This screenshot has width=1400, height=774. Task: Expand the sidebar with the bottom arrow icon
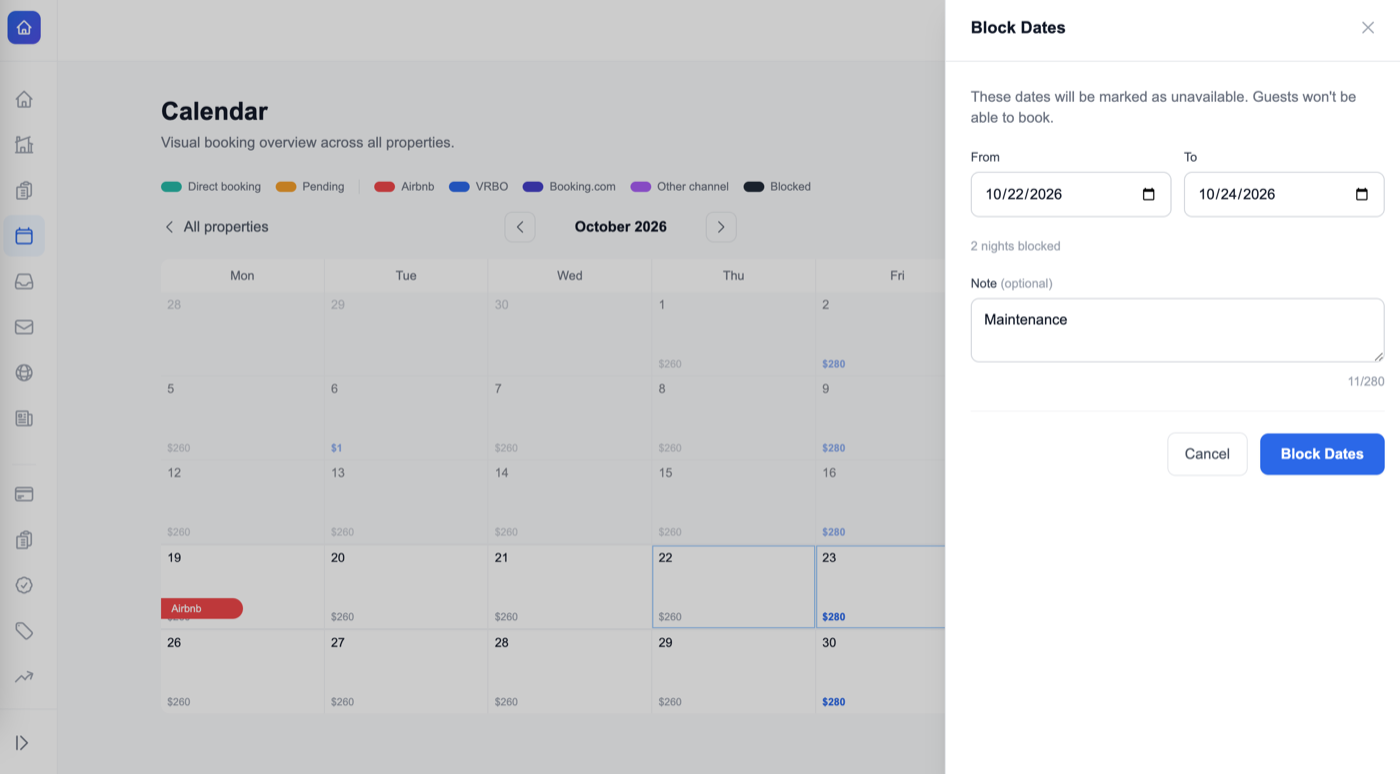point(22,743)
